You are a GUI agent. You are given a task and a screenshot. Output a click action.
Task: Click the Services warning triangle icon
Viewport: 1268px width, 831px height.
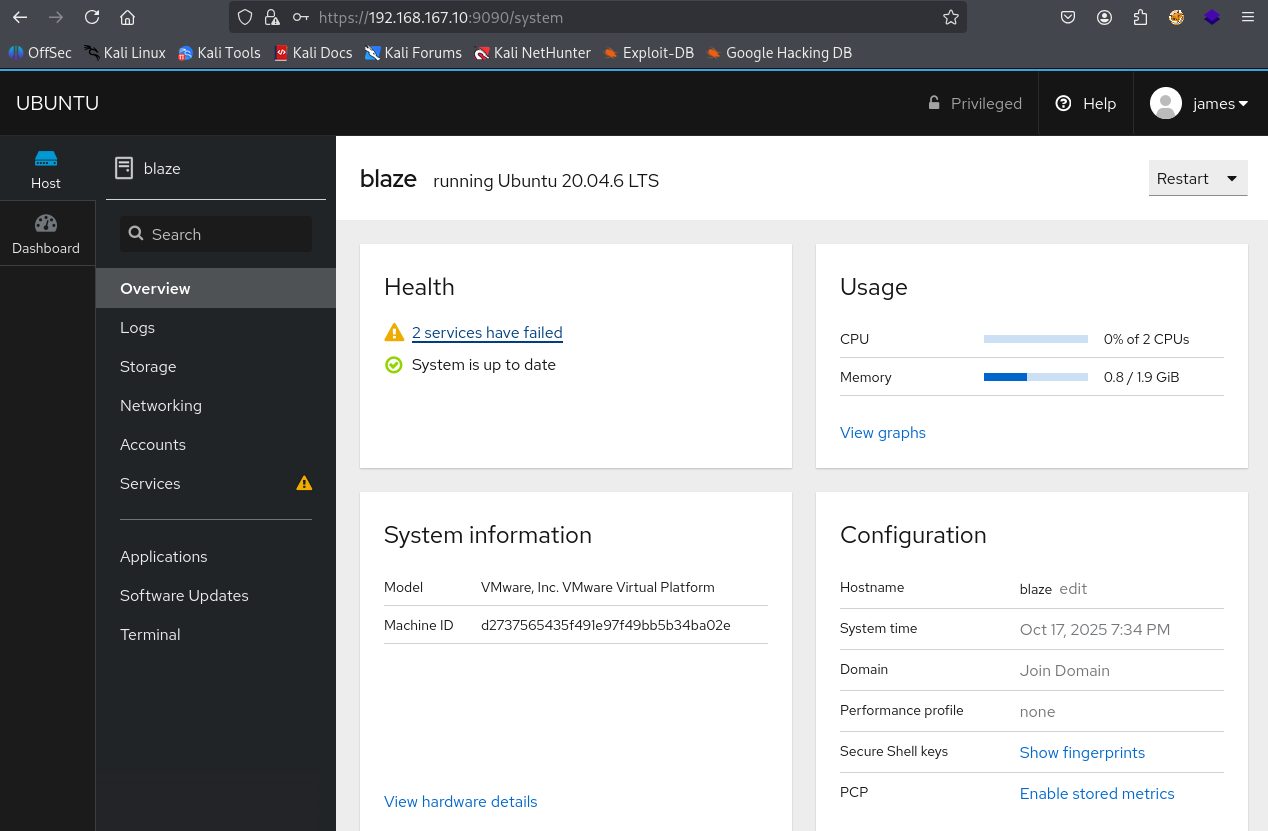click(305, 484)
